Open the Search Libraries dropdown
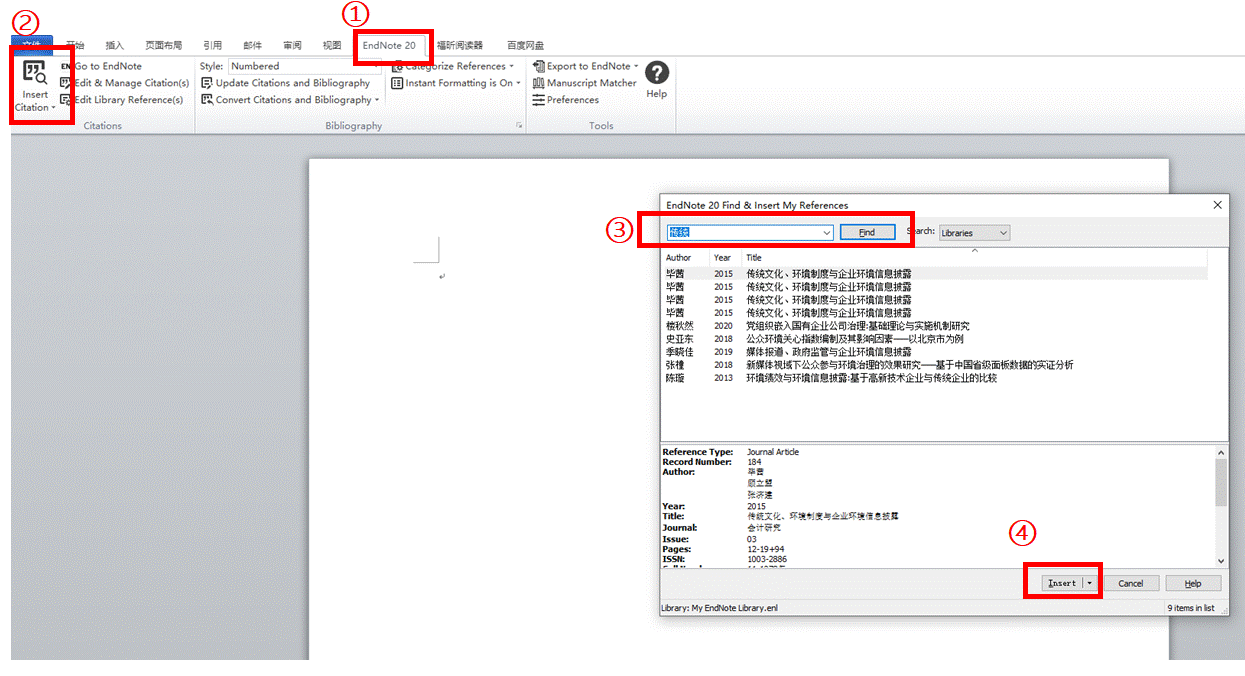The height and width of the screenshot is (676, 1245). pyautogui.click(x=974, y=233)
